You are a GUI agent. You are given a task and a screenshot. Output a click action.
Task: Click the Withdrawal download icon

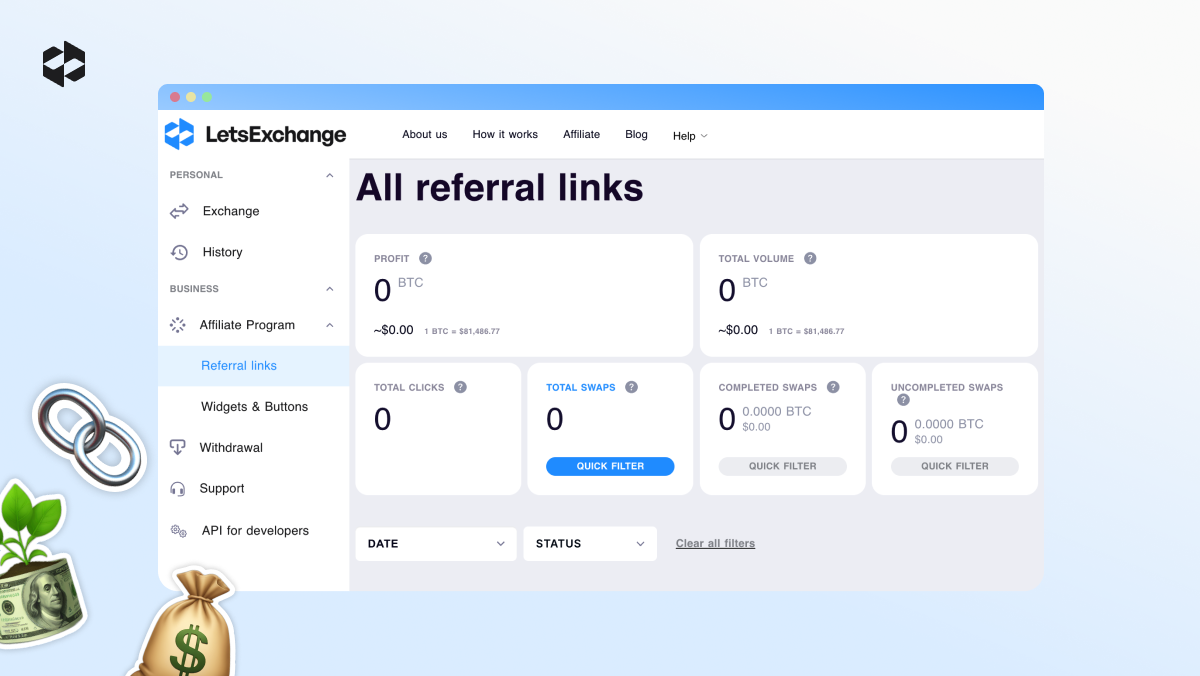(178, 447)
